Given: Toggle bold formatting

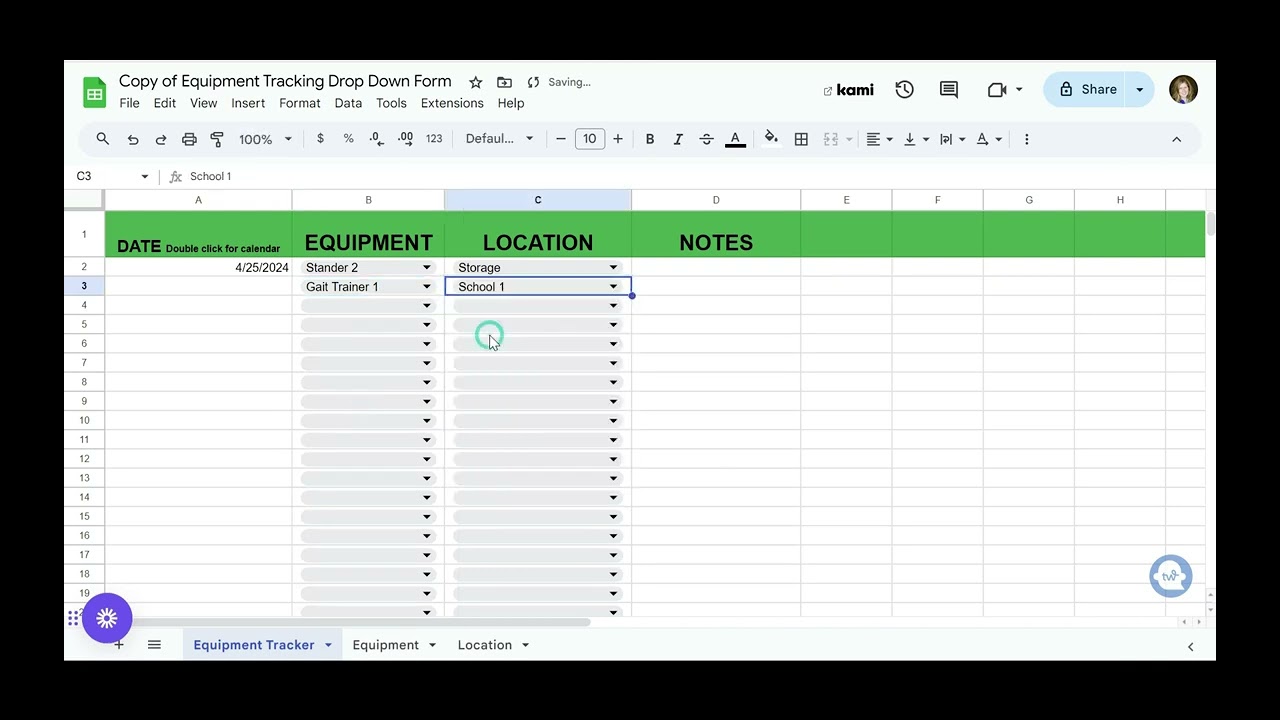Looking at the screenshot, I should click(x=650, y=139).
